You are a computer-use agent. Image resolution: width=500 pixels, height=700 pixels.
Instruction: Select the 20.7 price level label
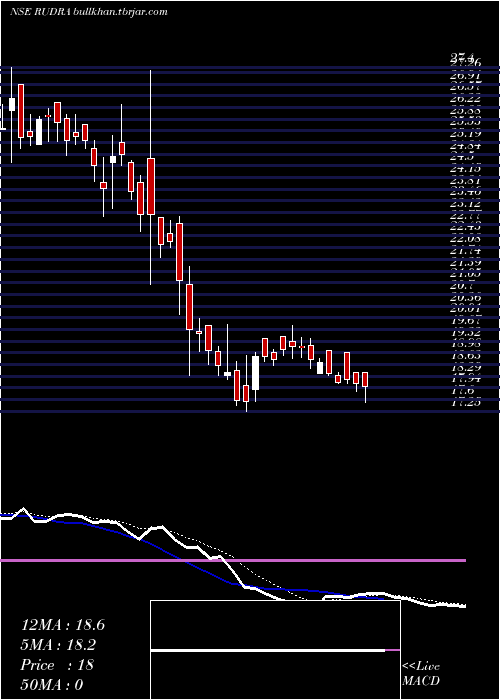point(462,287)
